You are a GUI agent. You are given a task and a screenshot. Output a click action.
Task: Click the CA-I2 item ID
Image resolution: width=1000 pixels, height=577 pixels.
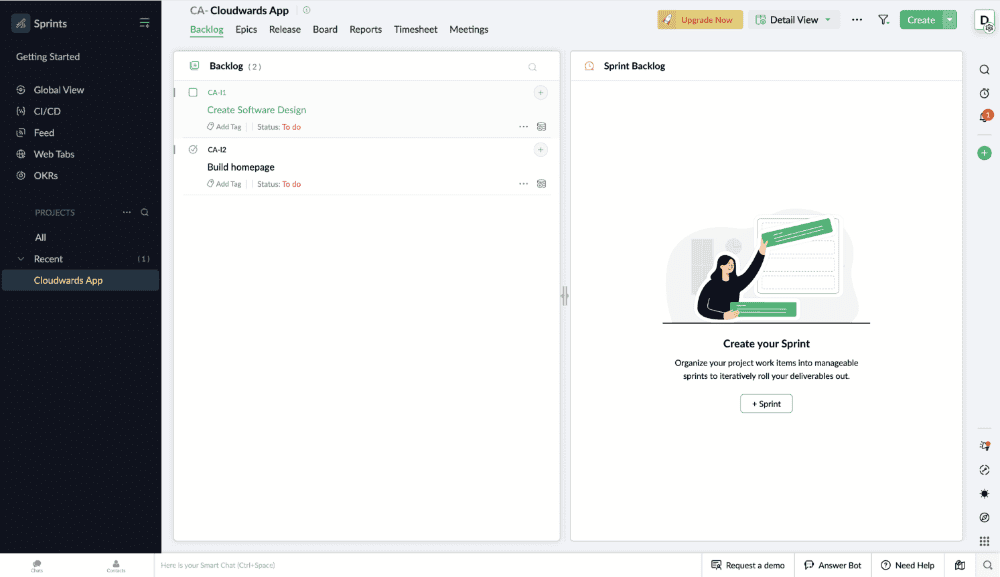pos(216,150)
